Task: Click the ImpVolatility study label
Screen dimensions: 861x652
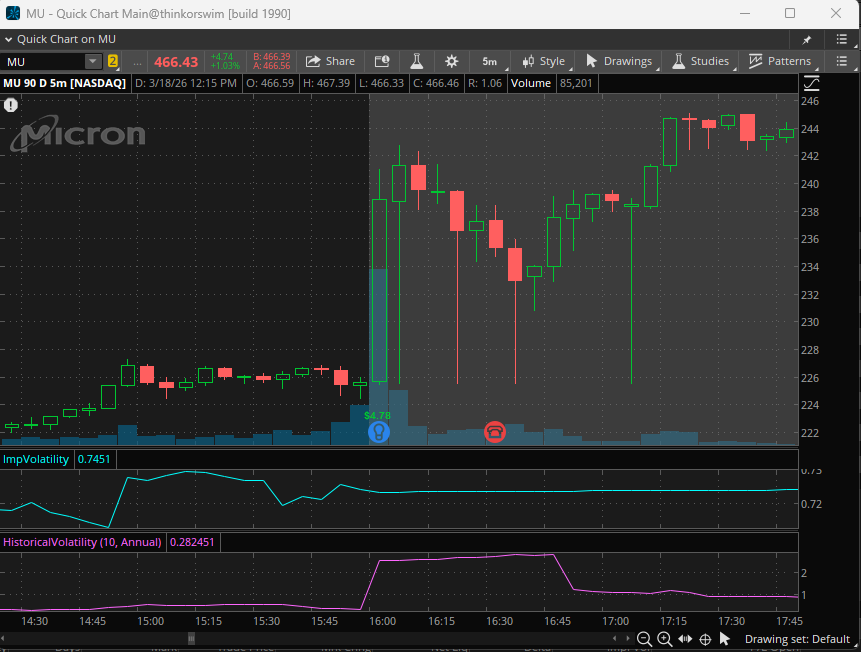Action: [36, 459]
